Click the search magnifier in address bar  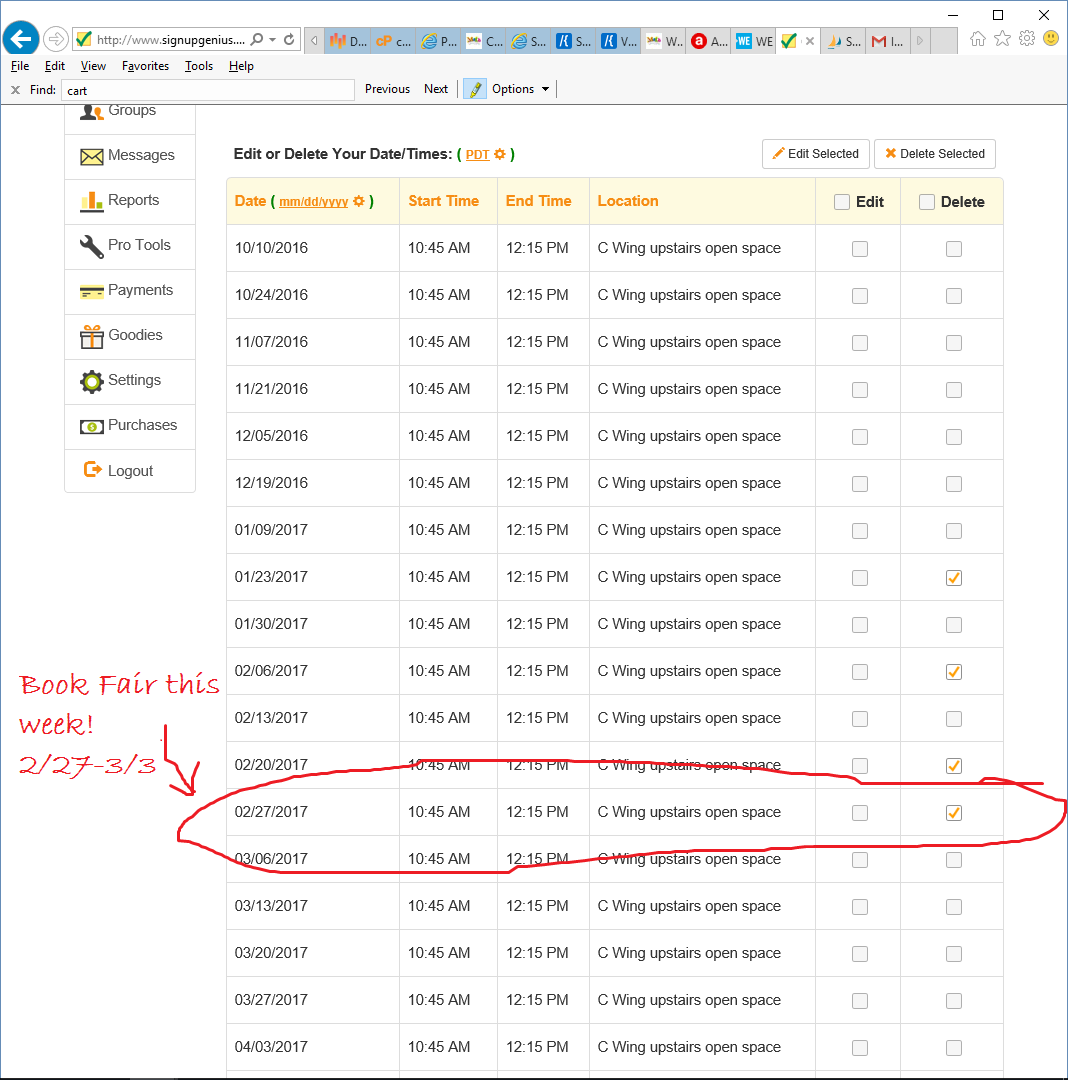click(x=257, y=40)
